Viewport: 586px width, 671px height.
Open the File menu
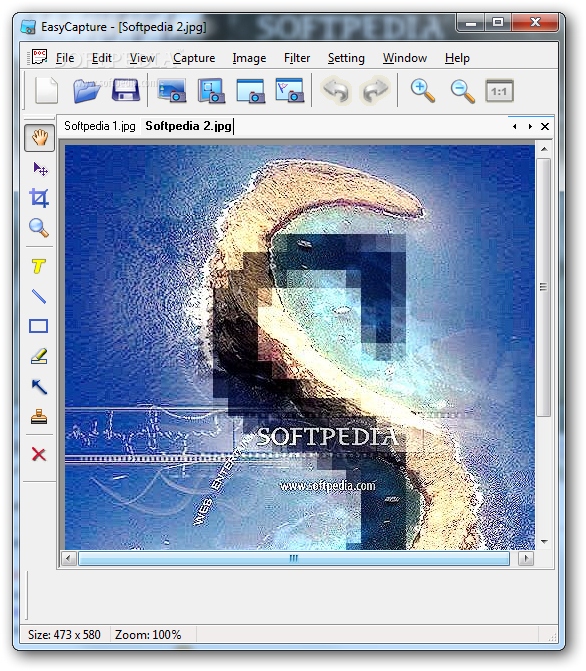(65, 58)
